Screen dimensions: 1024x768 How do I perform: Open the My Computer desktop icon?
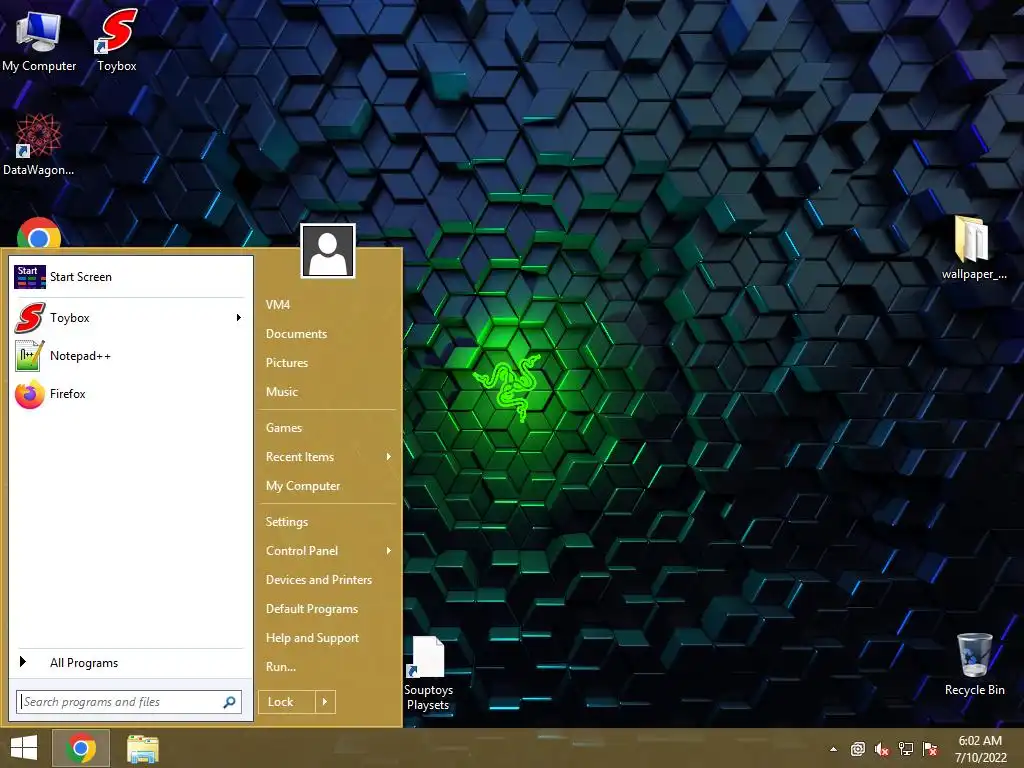coord(39,40)
